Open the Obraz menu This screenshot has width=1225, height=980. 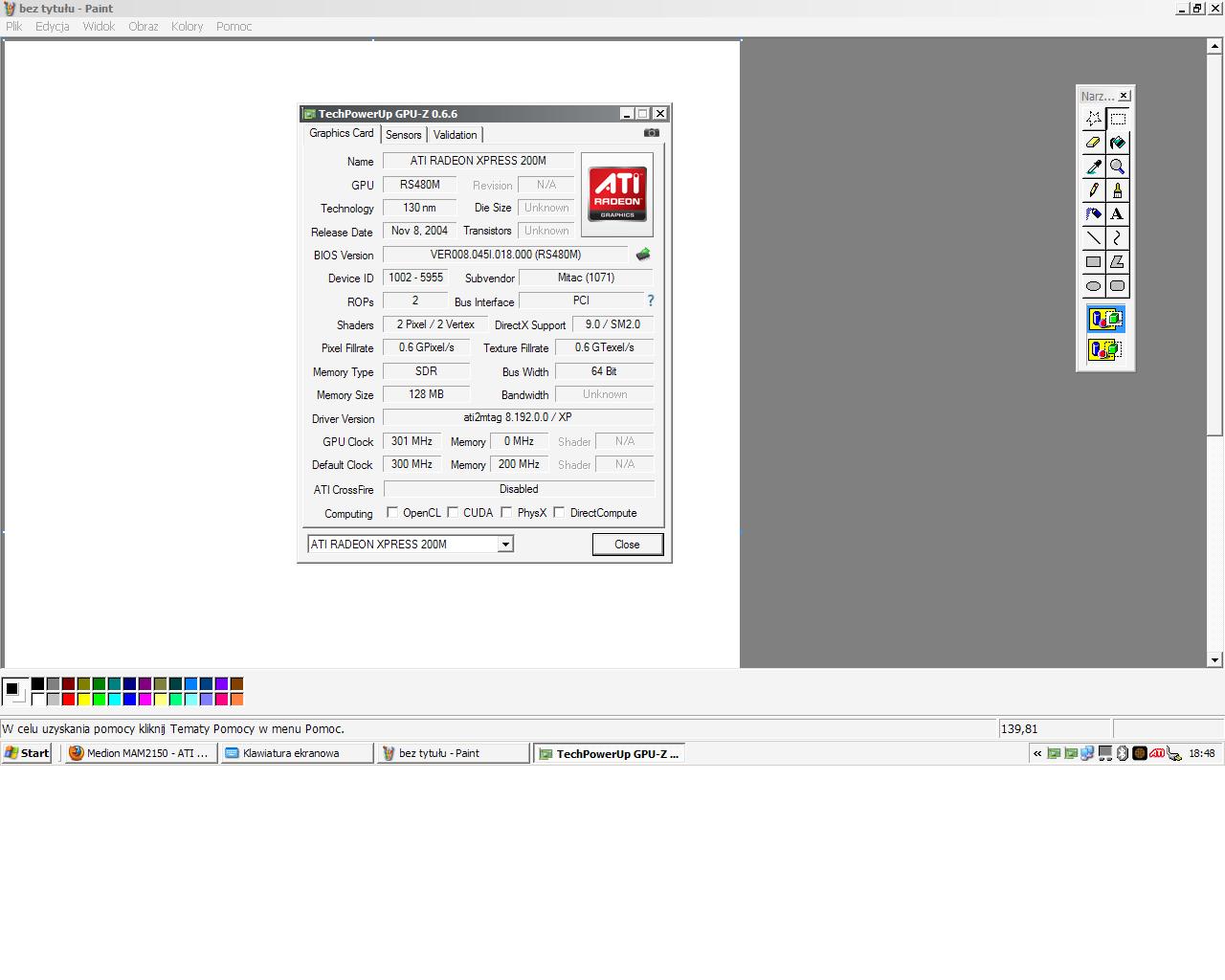click(144, 27)
